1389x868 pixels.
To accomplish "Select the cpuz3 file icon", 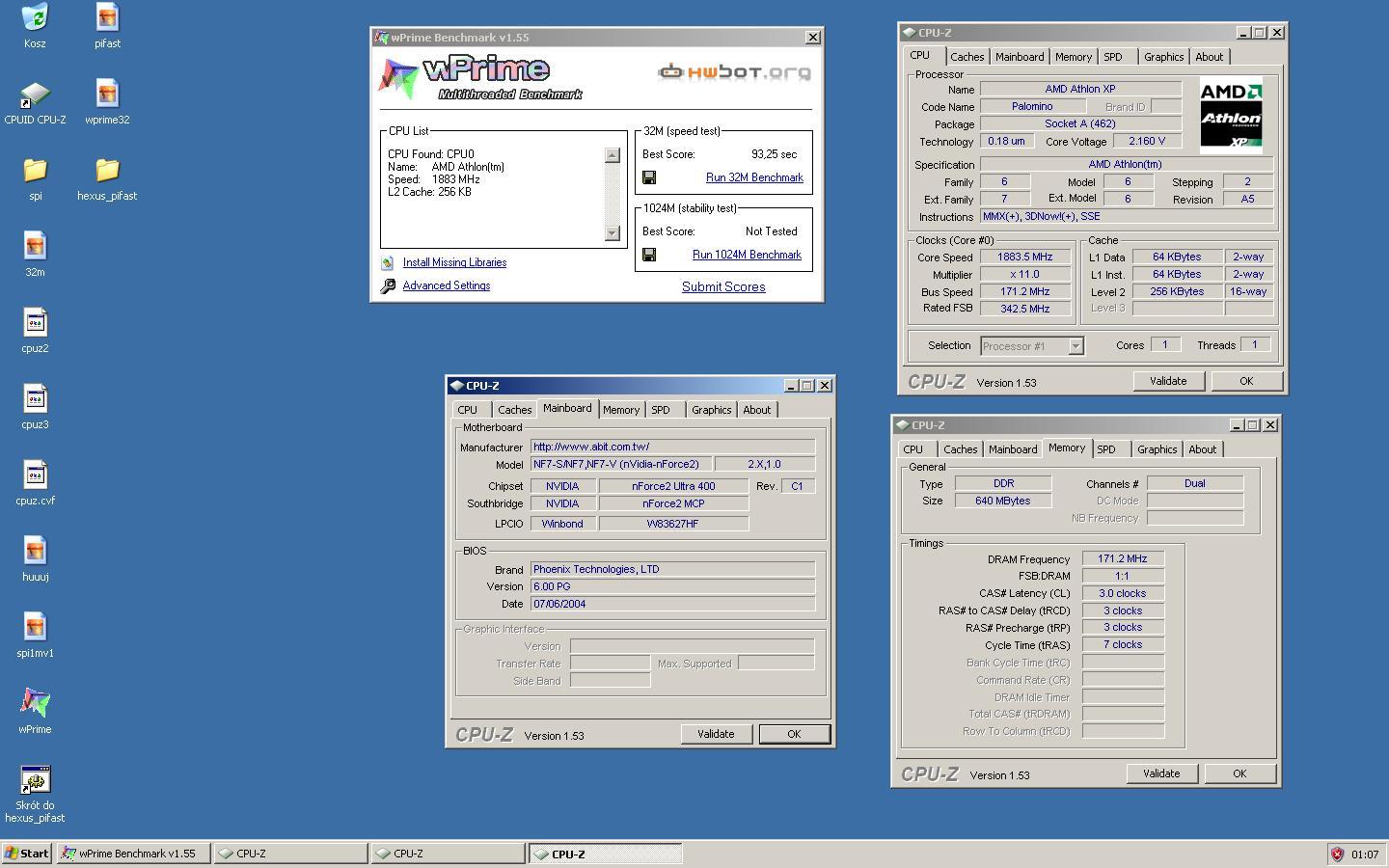I will (x=35, y=398).
